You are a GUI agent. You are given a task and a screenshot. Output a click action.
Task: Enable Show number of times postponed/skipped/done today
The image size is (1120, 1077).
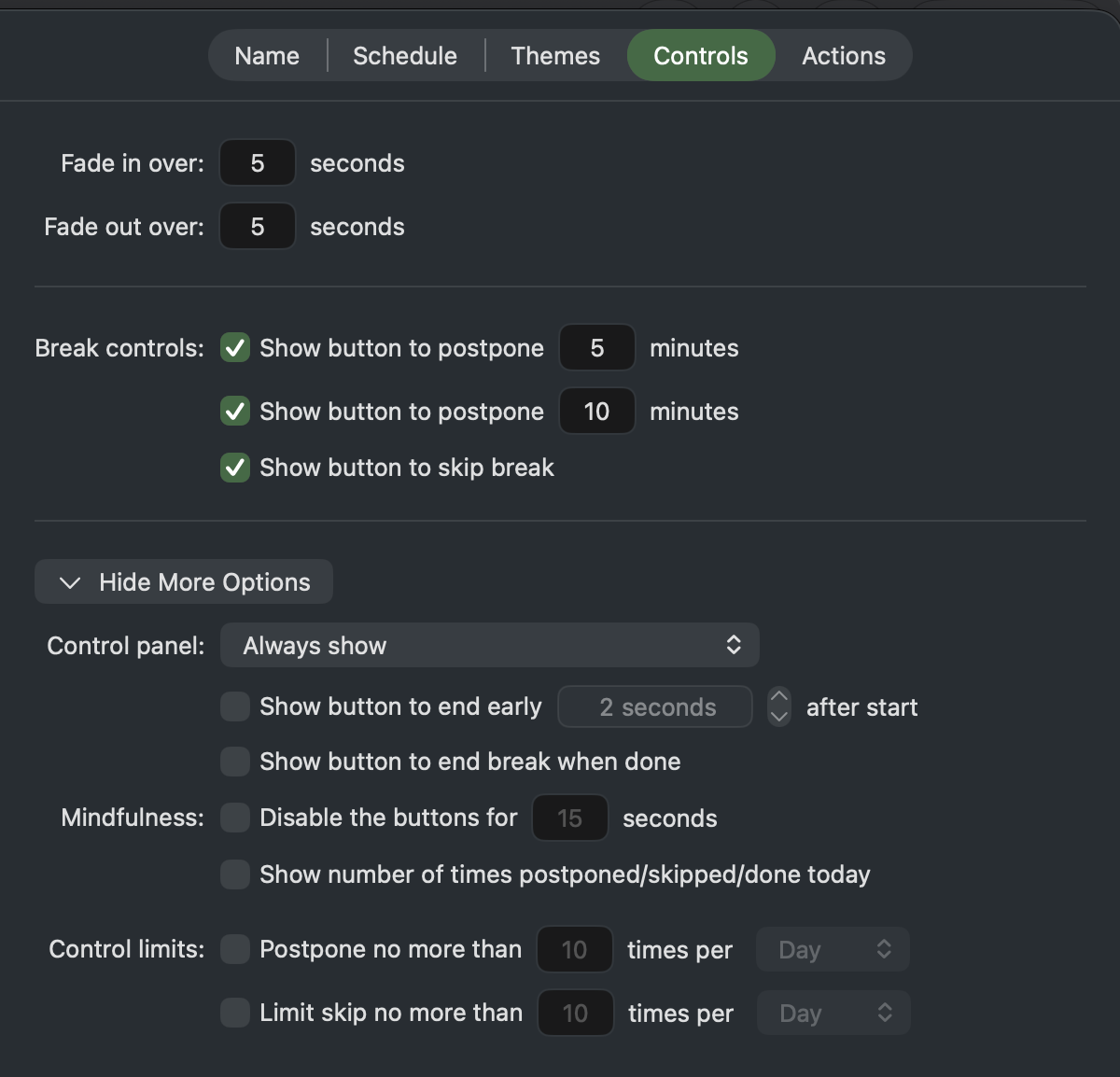235,874
